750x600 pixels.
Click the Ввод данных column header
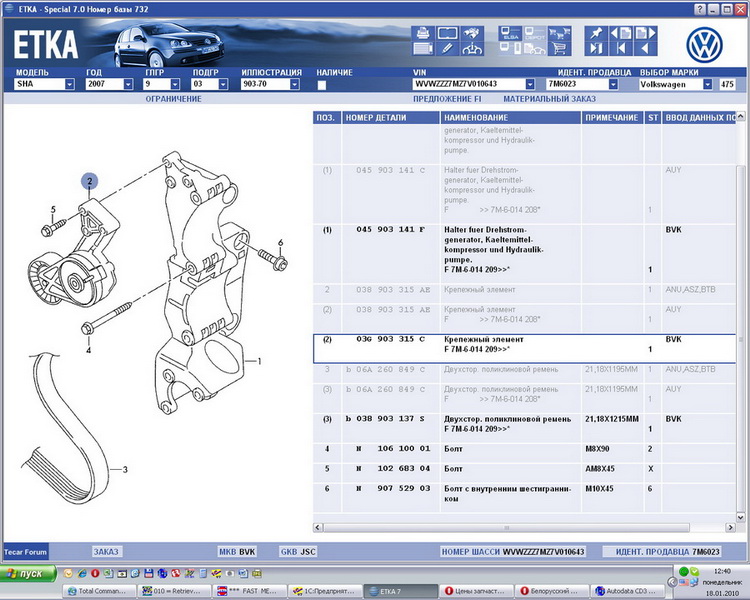coord(699,118)
